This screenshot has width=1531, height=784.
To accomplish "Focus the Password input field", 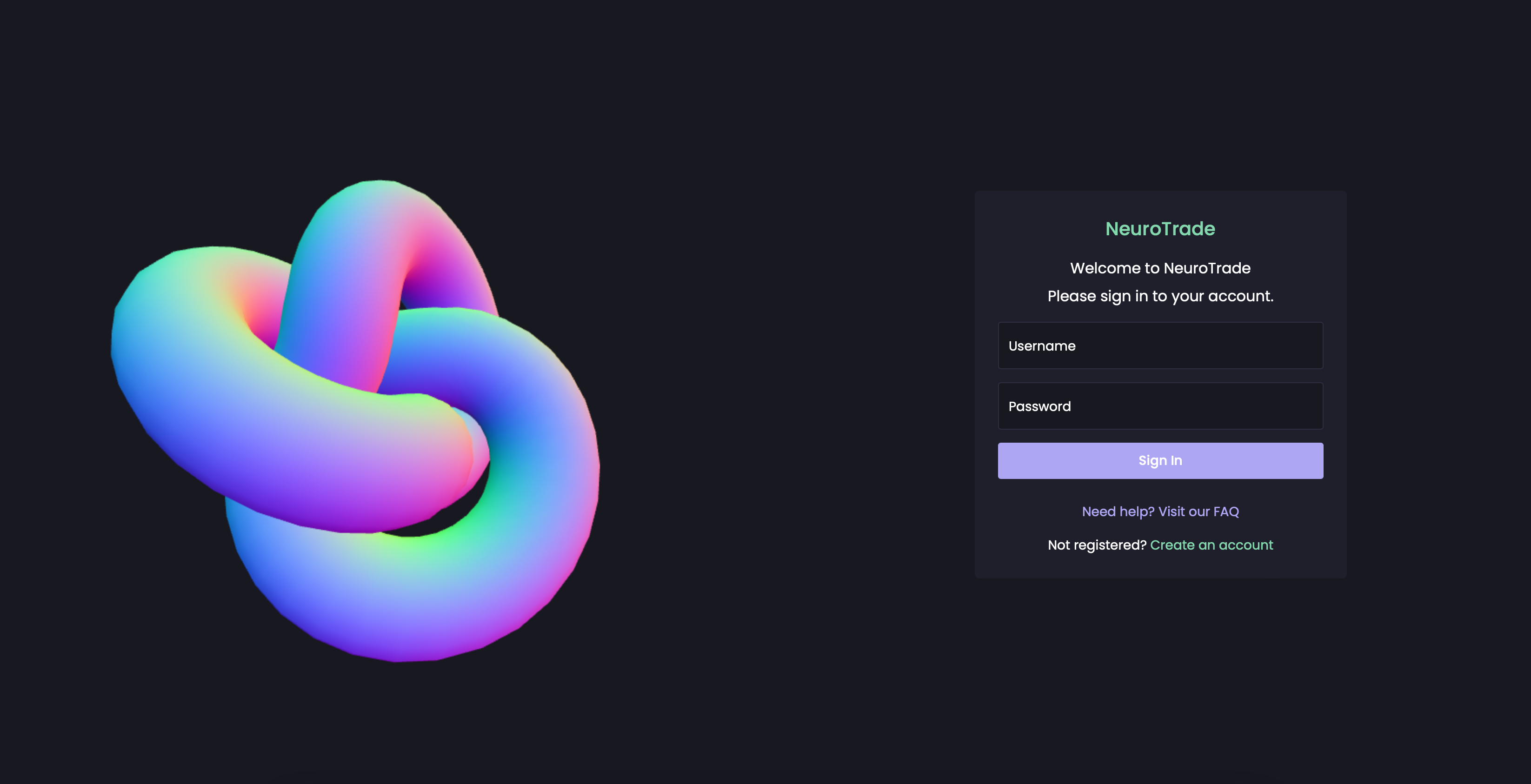I will [x=1160, y=406].
